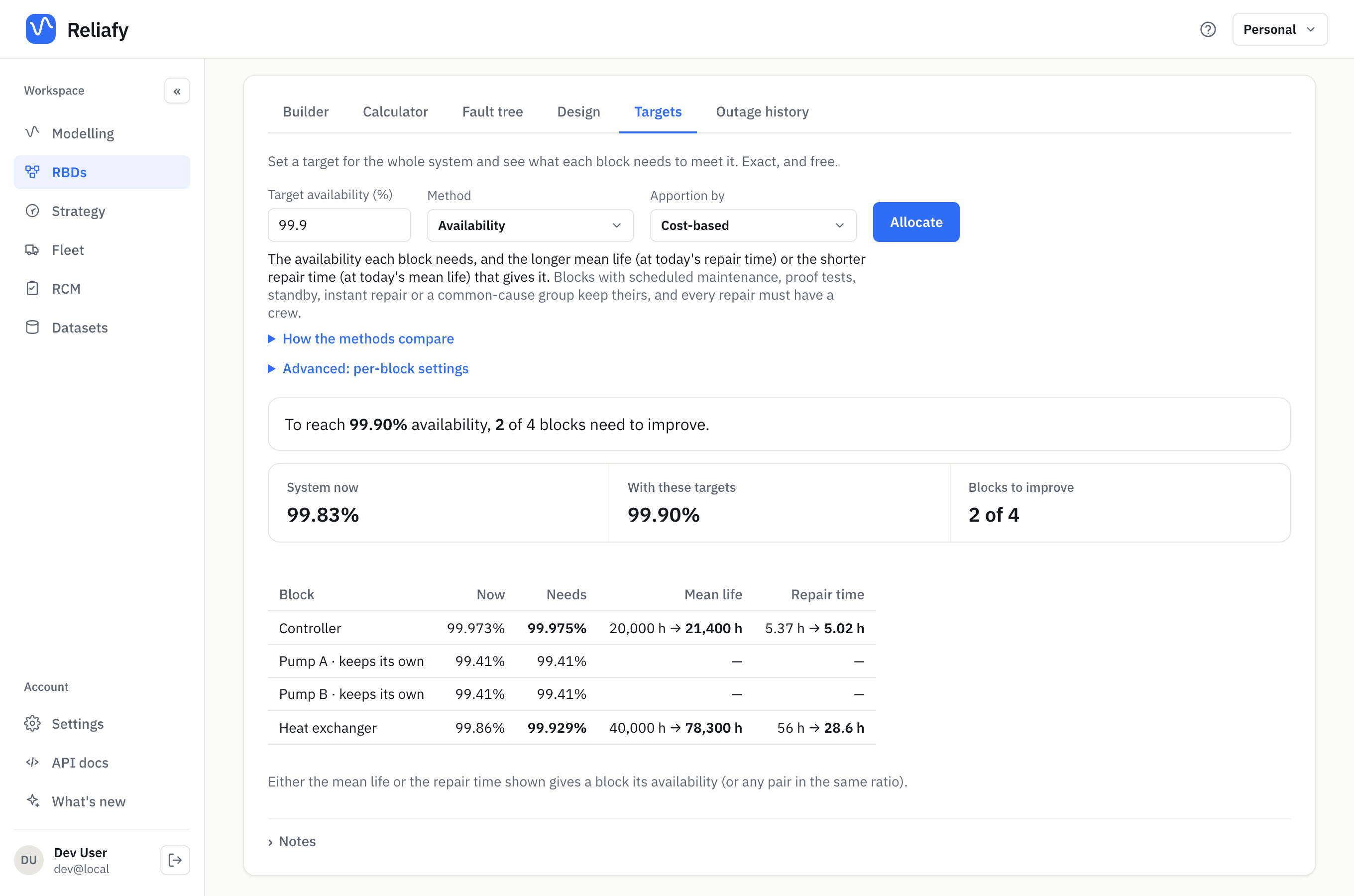Screen dimensions: 1354x896
Task: Switch to the Builder tab
Action: point(306,112)
